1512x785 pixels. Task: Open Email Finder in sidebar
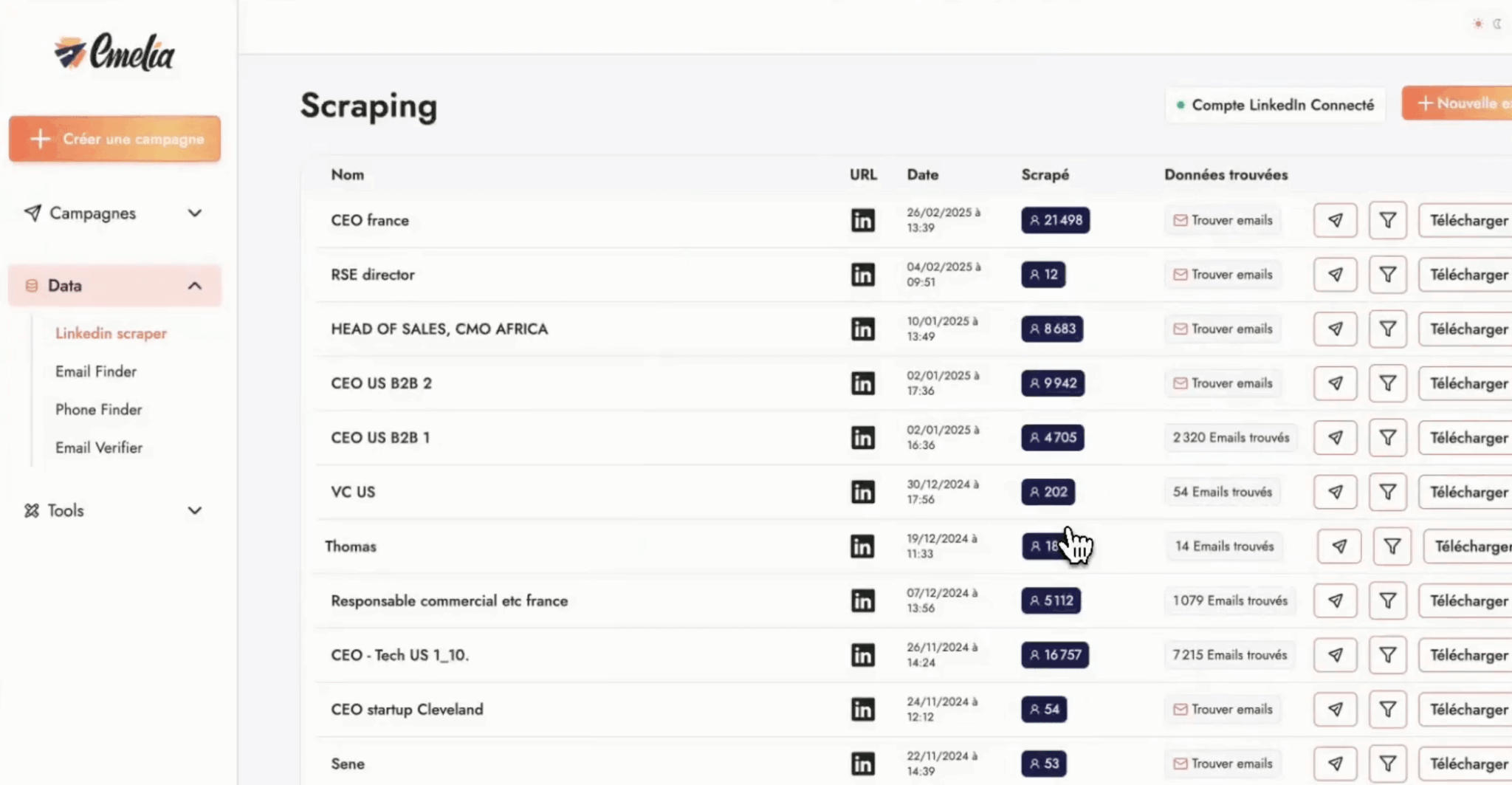tap(96, 371)
